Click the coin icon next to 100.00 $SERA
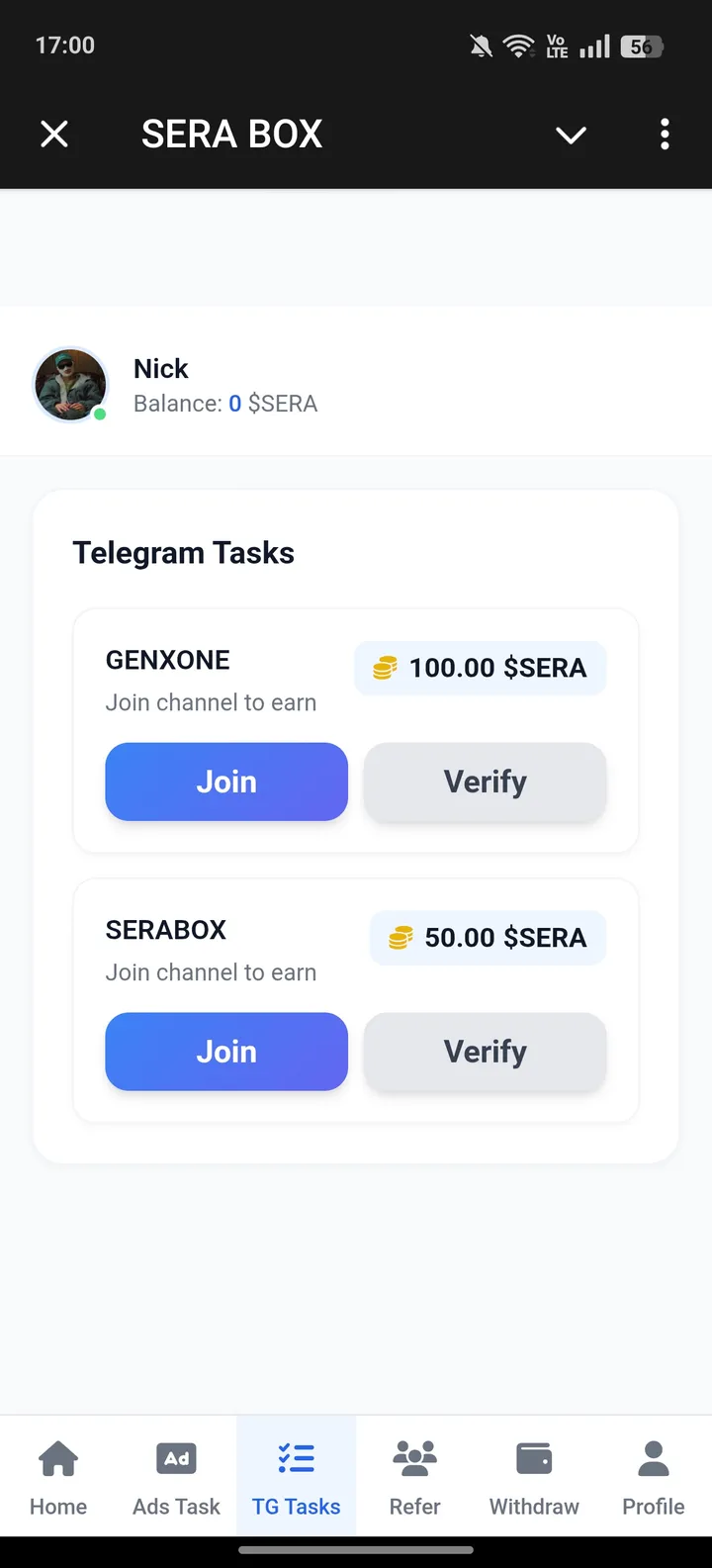712x1568 pixels. tap(385, 668)
